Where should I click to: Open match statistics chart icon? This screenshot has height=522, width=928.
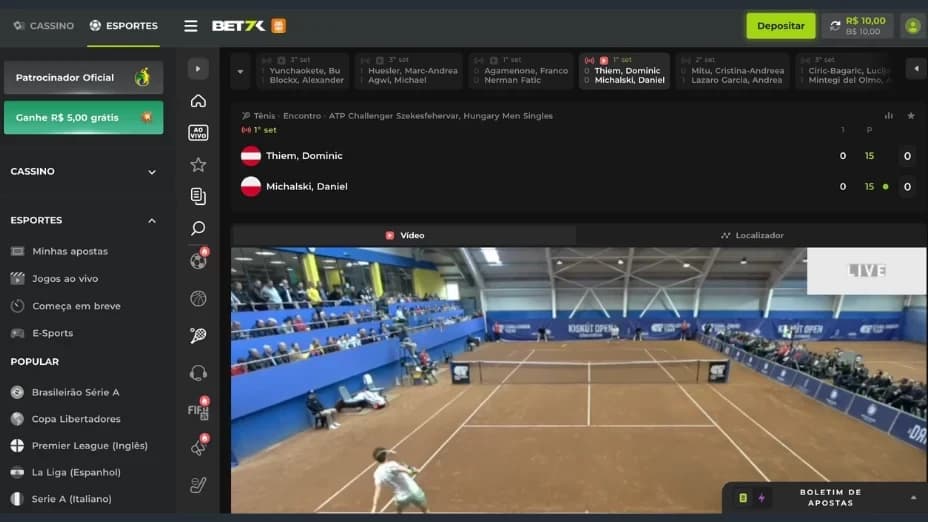[889, 115]
